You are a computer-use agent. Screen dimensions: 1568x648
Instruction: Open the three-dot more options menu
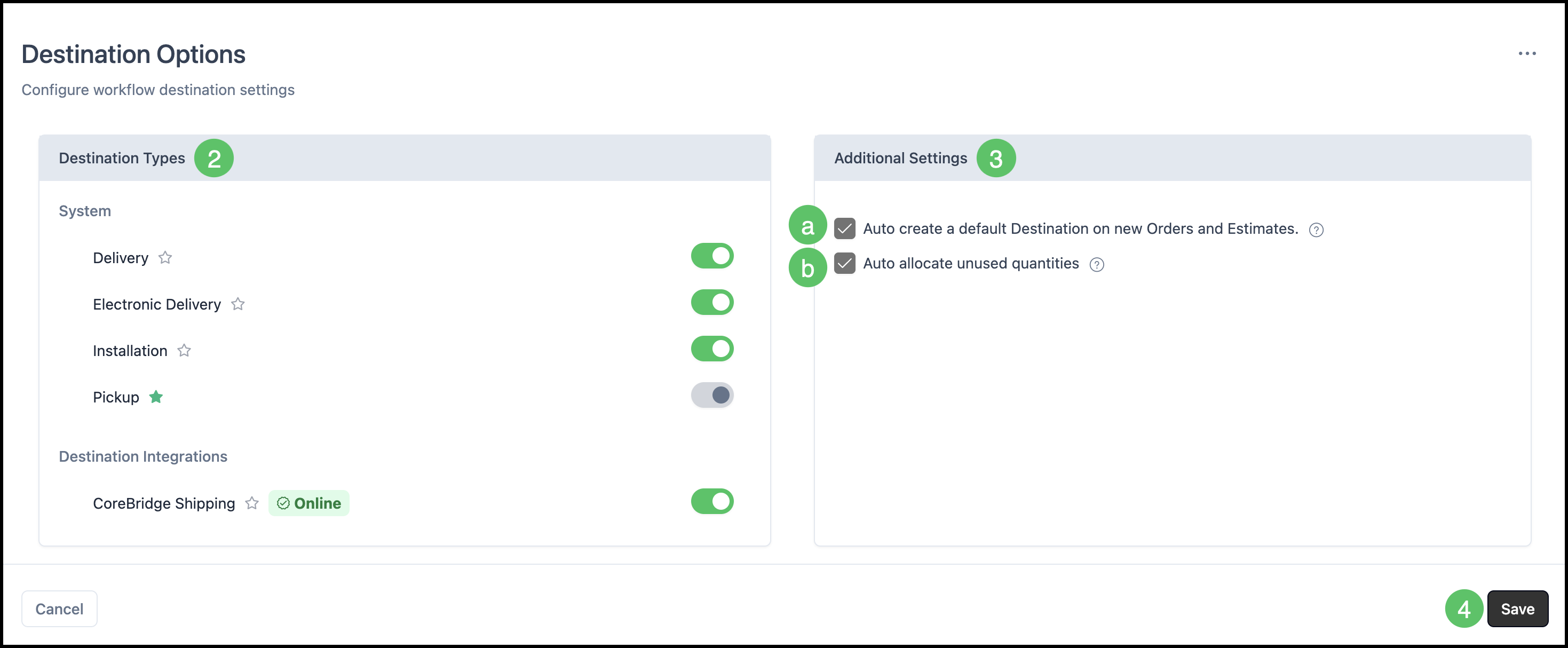point(1526,53)
